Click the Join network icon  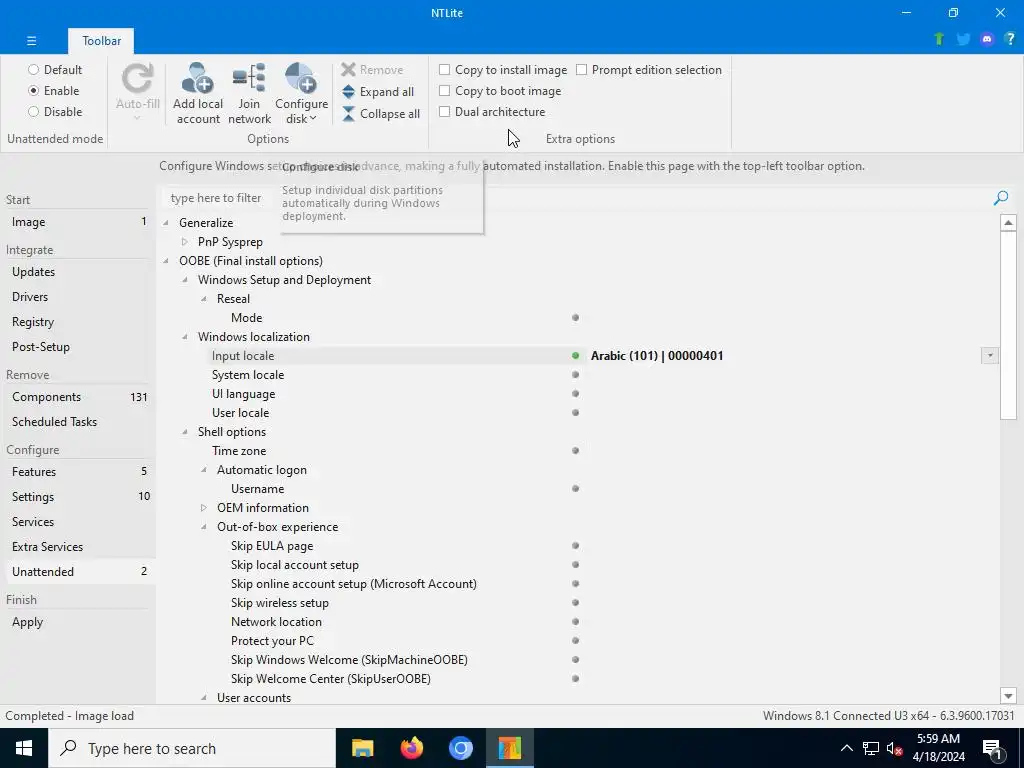point(249,78)
